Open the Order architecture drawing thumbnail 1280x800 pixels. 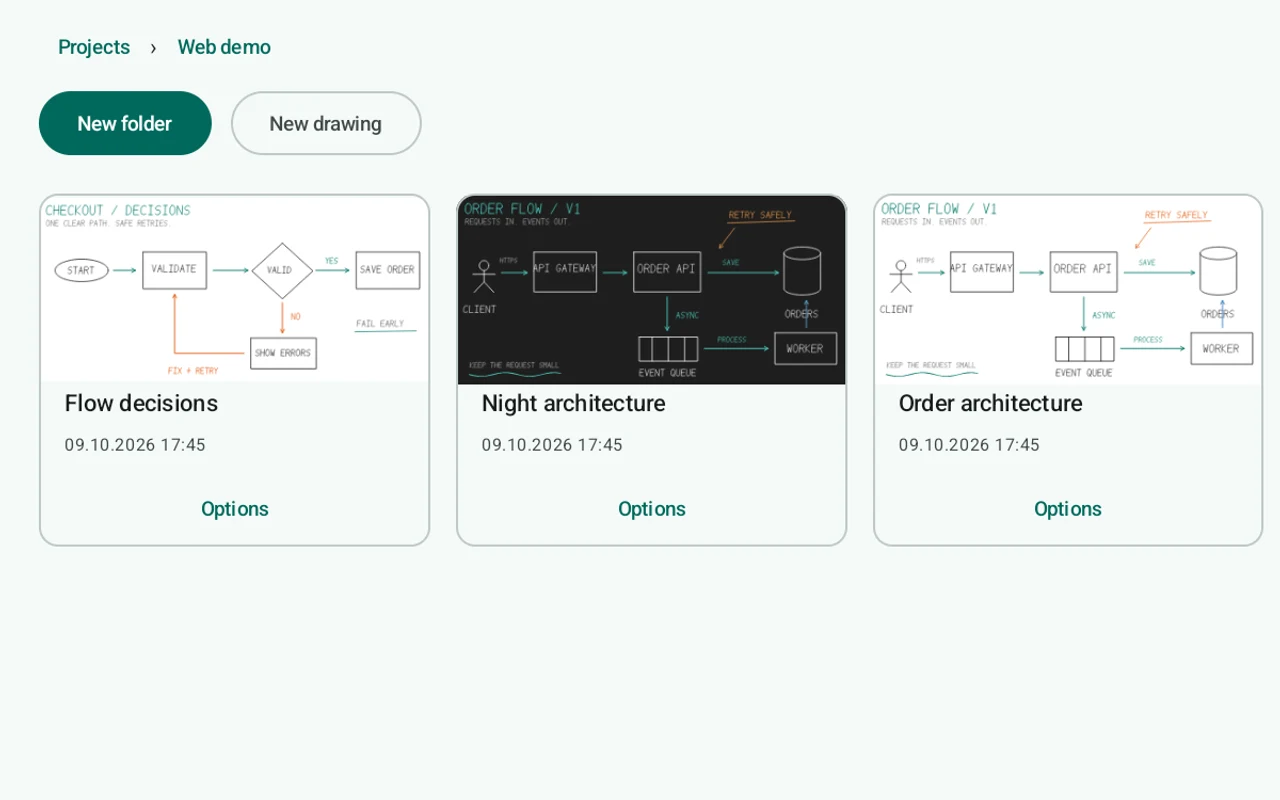(1068, 290)
